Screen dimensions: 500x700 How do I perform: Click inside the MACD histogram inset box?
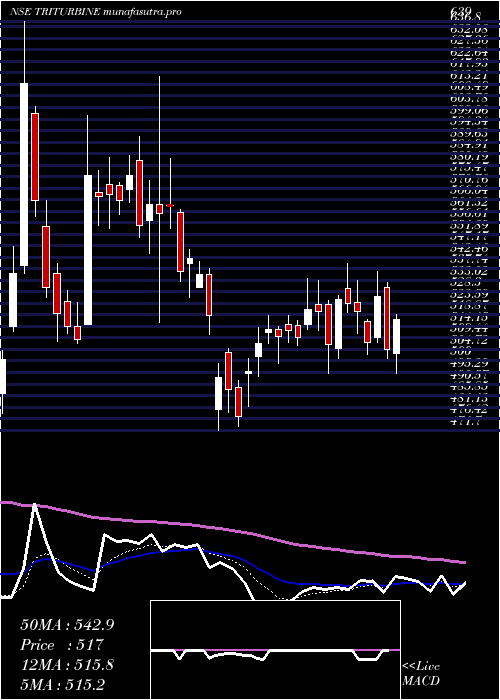click(x=275, y=650)
